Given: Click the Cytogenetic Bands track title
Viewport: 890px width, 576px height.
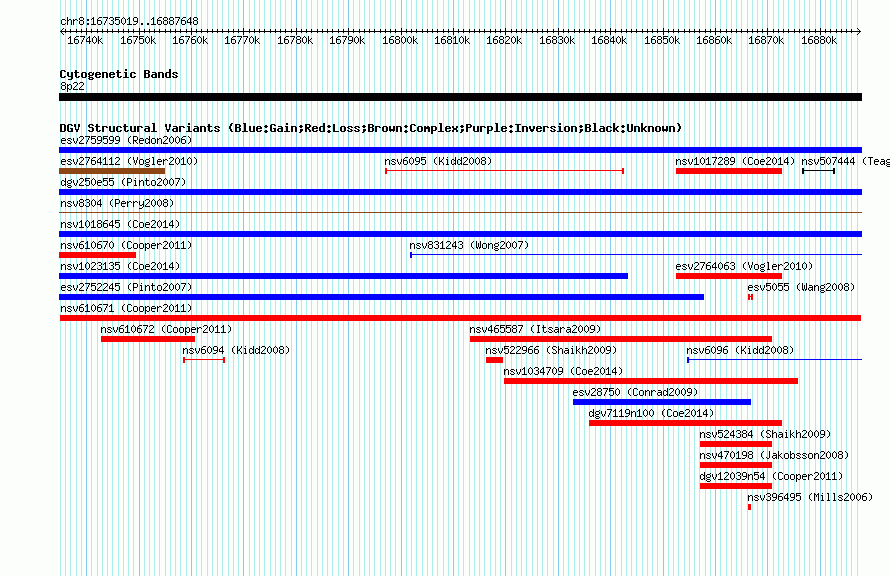Looking at the screenshot, I should pyautogui.click(x=119, y=74).
